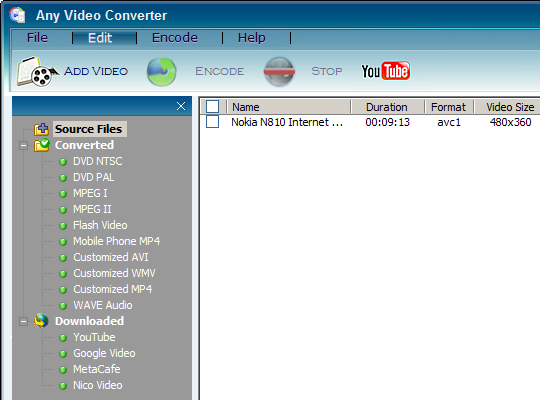540x400 pixels.
Task: Select Google Video under Downloaded
Action: coord(104,353)
